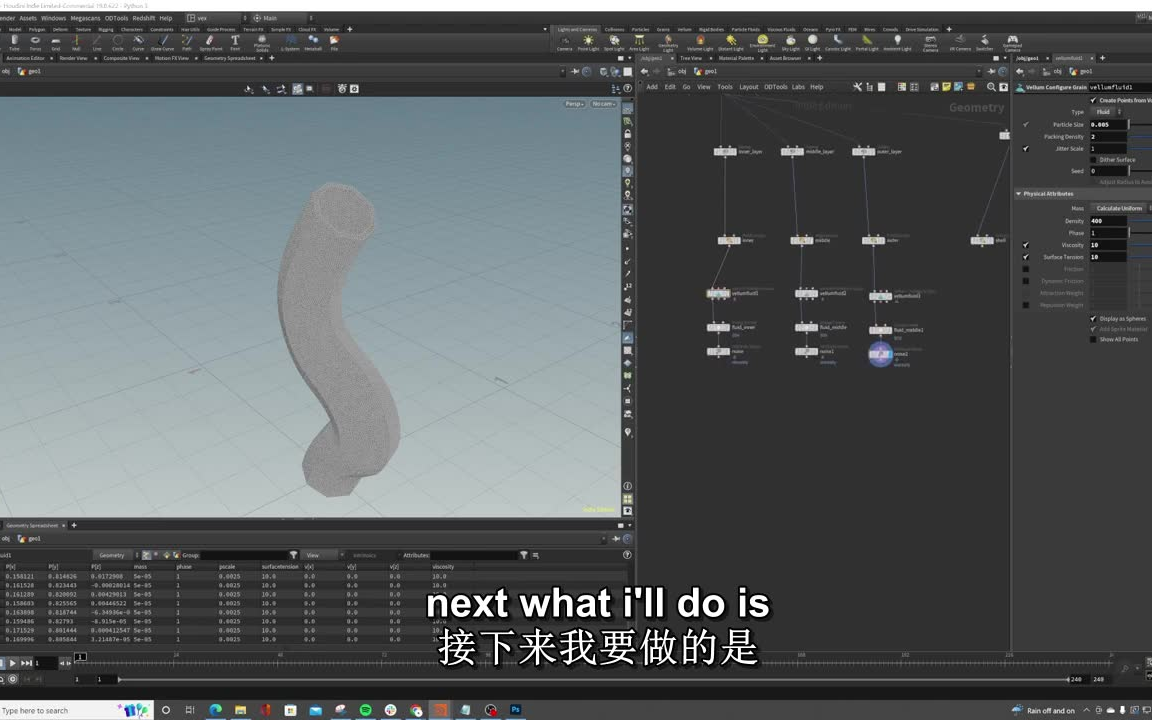Launch Photoshop from the taskbar
Viewport: 1152px width, 720px height.
514,710
